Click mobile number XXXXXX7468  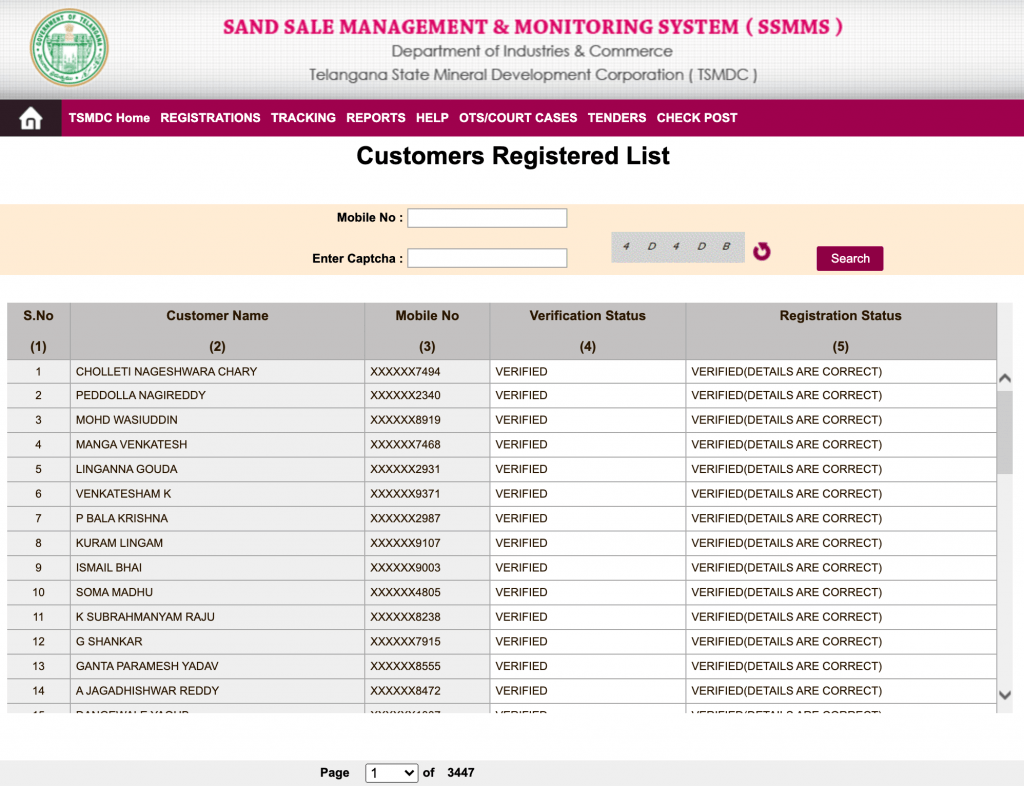tap(405, 445)
